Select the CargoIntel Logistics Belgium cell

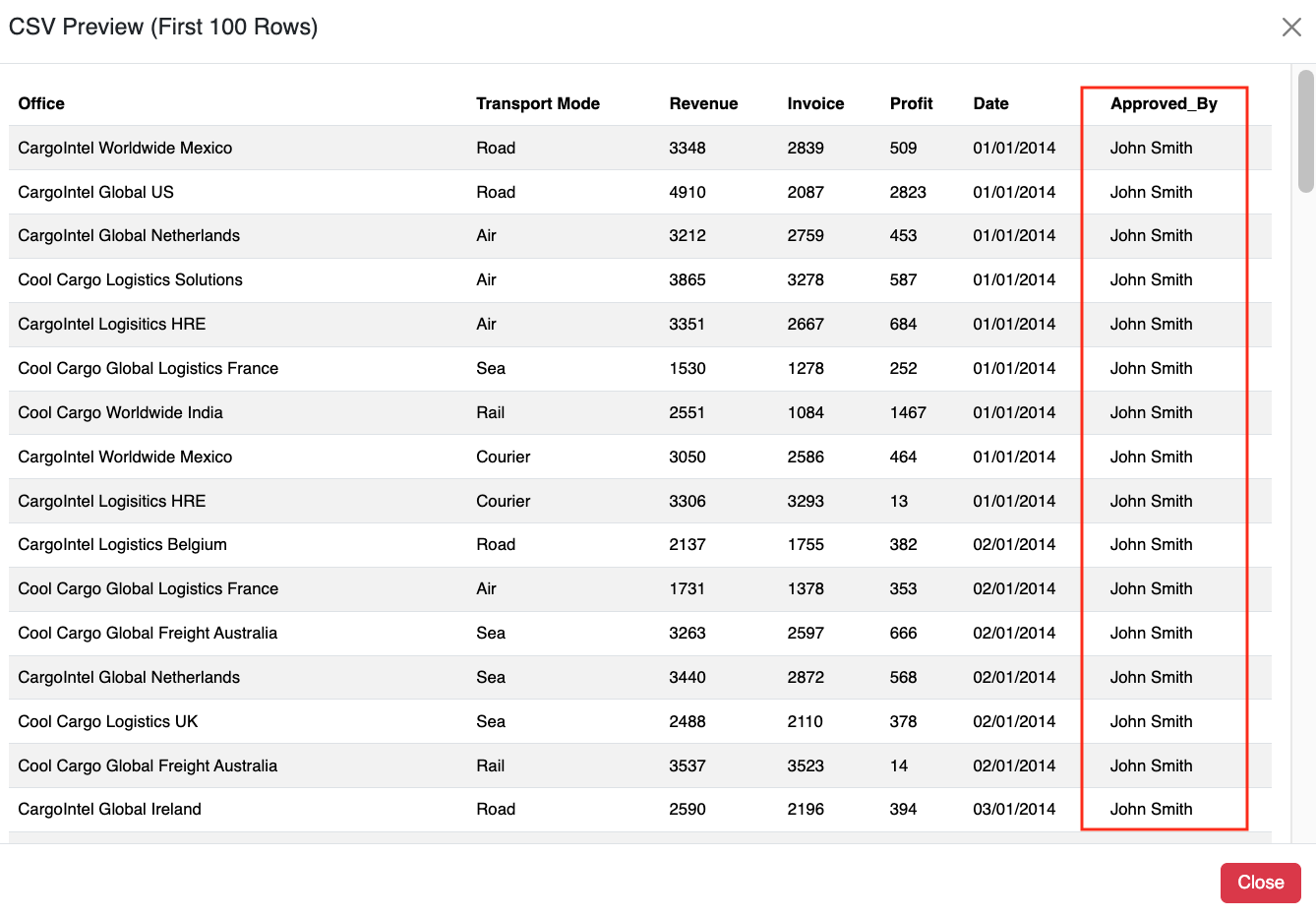pos(122,544)
